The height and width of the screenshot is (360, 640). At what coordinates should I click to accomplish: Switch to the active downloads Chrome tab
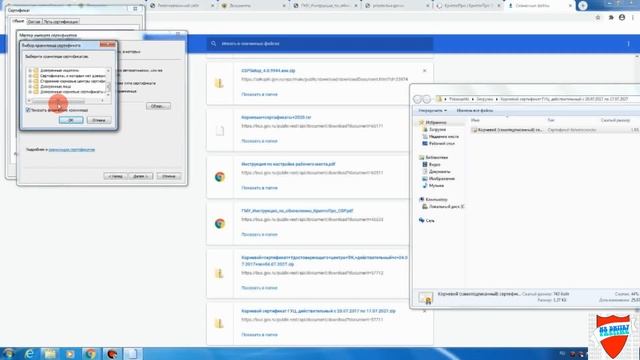(539, 6)
